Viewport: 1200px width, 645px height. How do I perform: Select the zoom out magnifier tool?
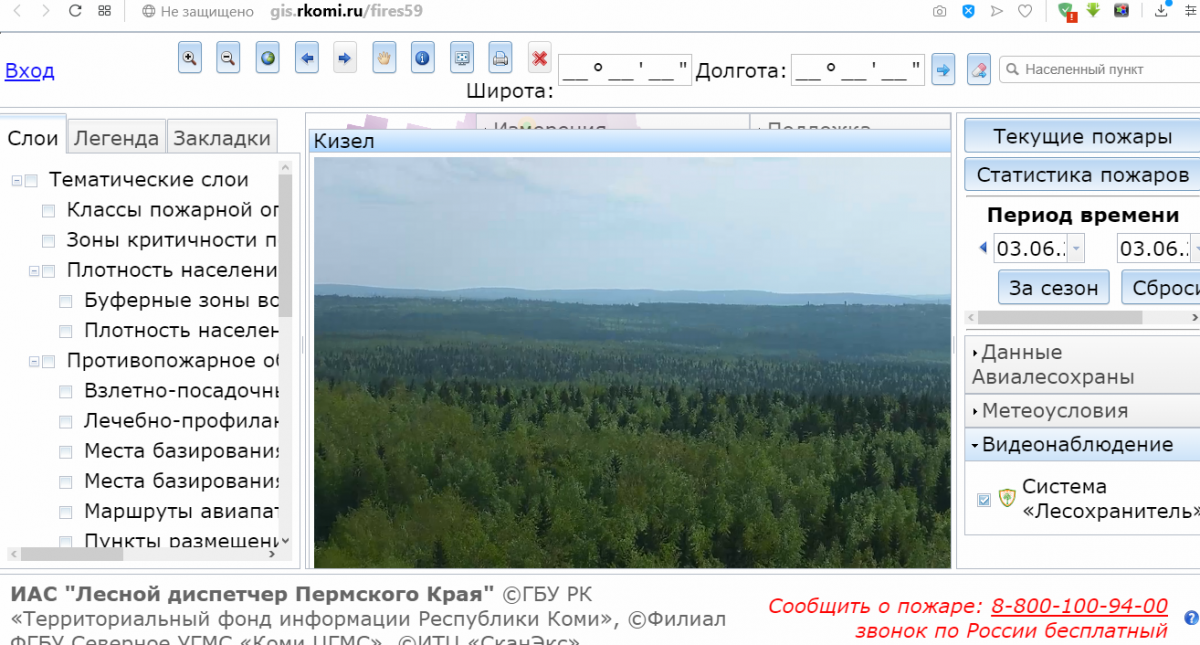click(229, 58)
